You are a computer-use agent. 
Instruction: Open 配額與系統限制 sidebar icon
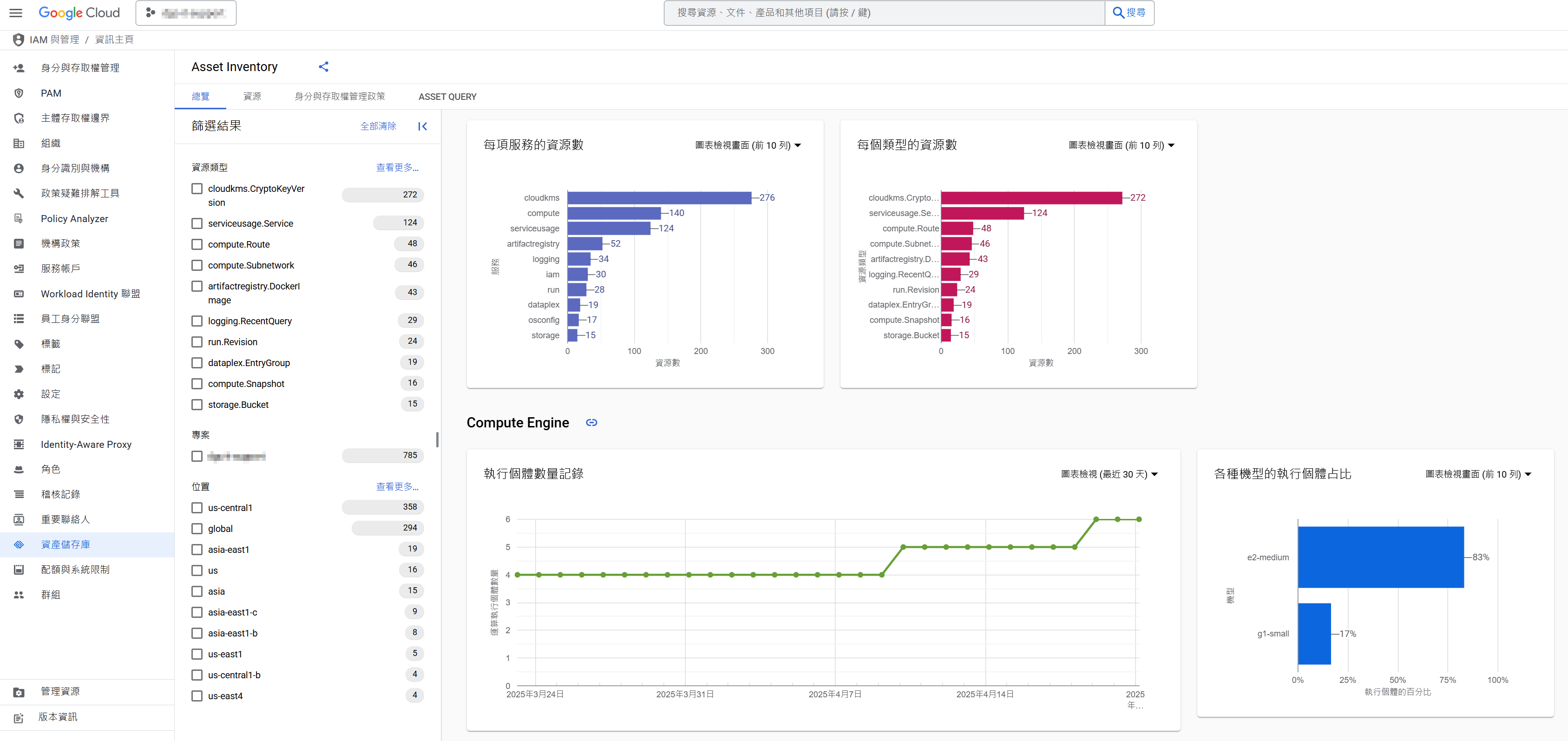point(19,569)
